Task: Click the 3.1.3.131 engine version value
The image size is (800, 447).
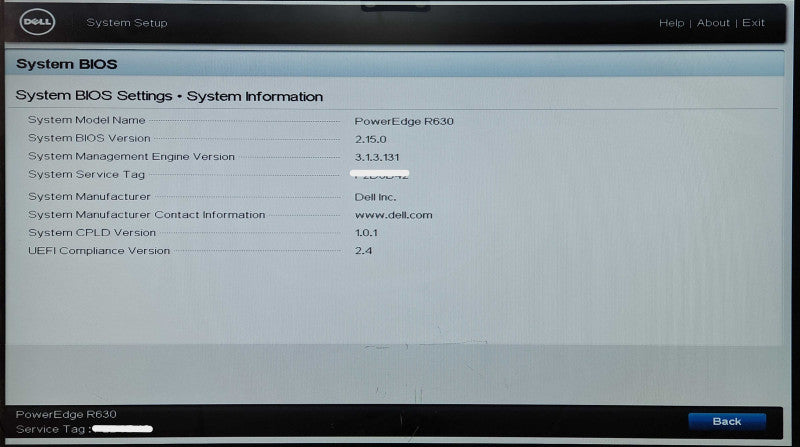Action: (377, 157)
